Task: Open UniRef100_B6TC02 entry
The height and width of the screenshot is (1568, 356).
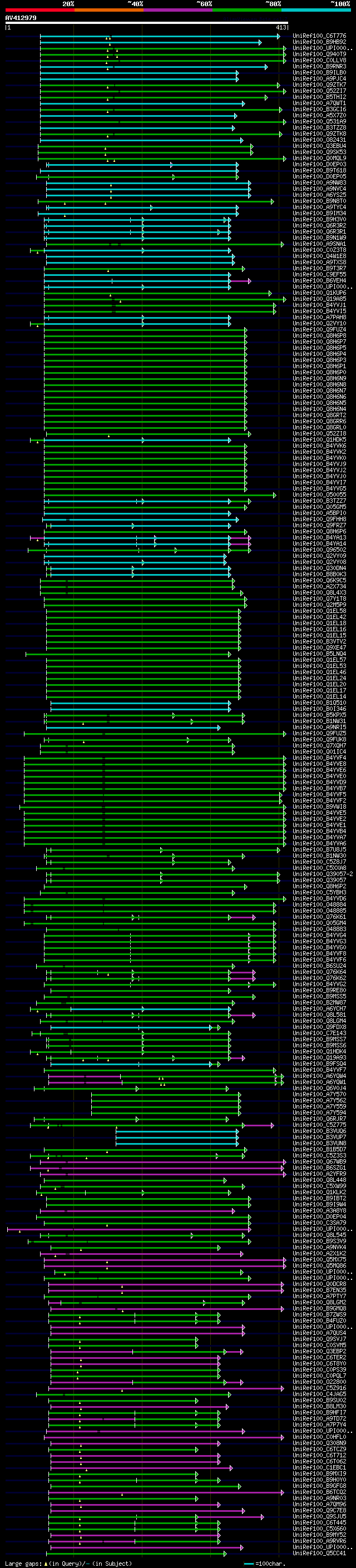Action: tap(319, 1492)
